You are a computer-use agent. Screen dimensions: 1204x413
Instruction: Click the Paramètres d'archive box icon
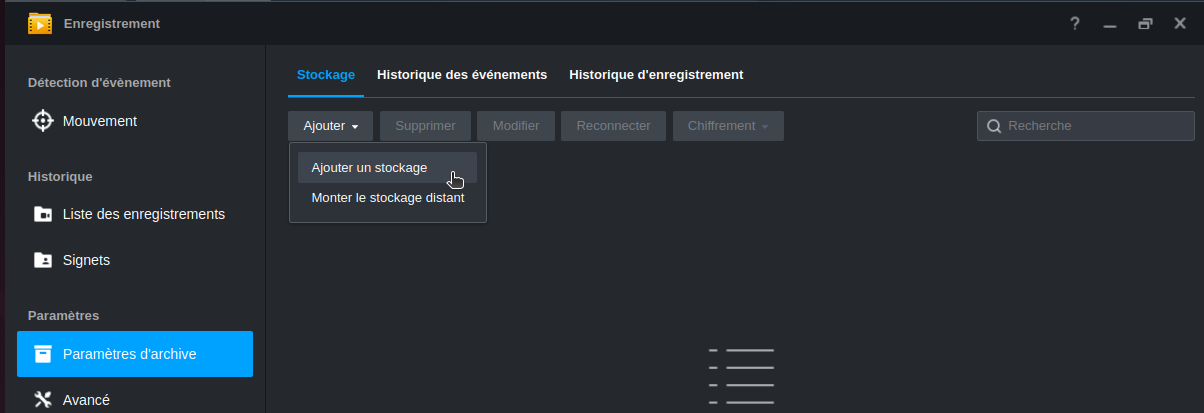[x=42, y=354]
